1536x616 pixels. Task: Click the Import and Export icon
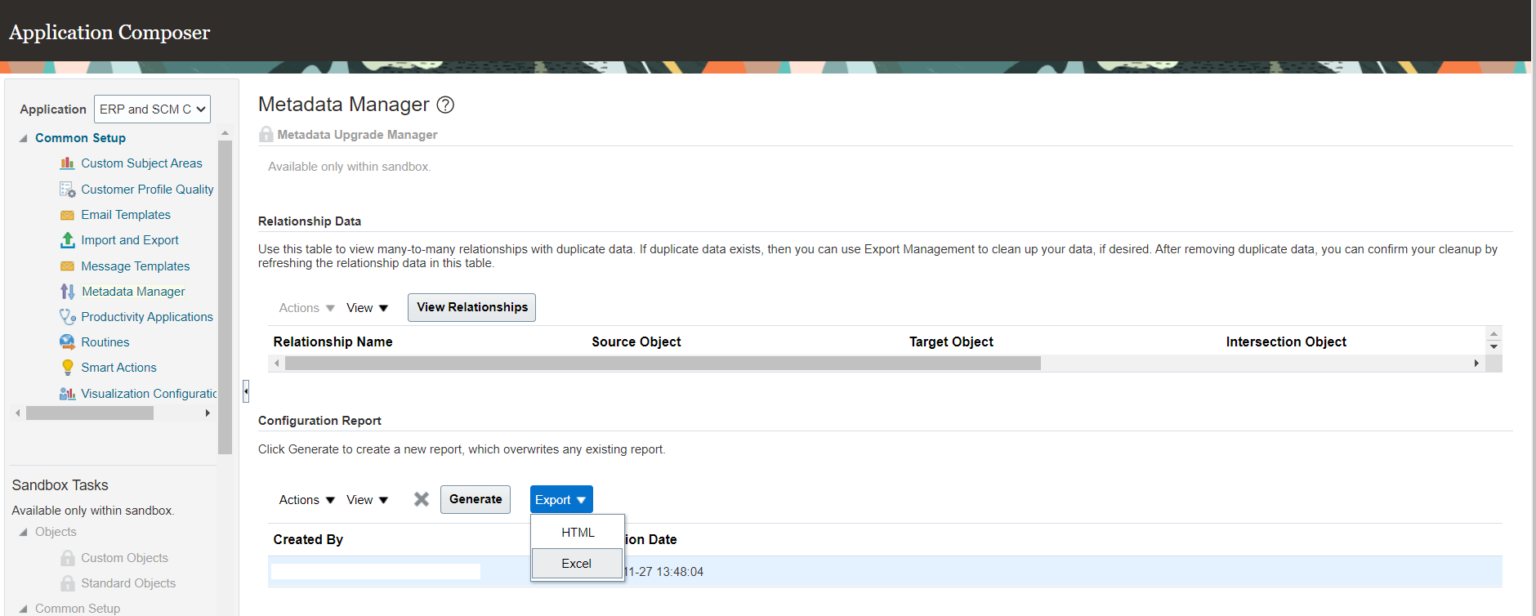(67, 240)
